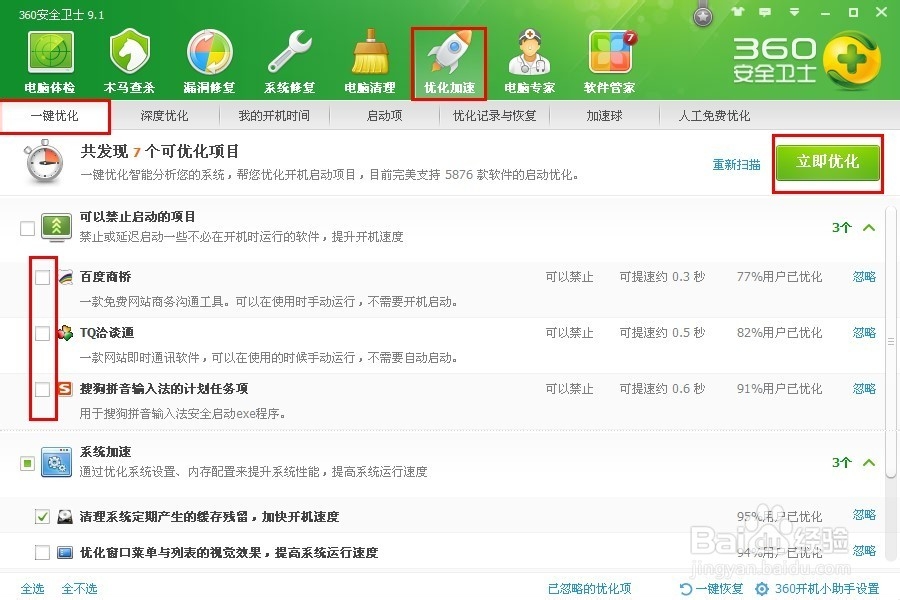Screen dimensions: 900x600
Task: Click the 立即优化 button
Action: pos(828,163)
